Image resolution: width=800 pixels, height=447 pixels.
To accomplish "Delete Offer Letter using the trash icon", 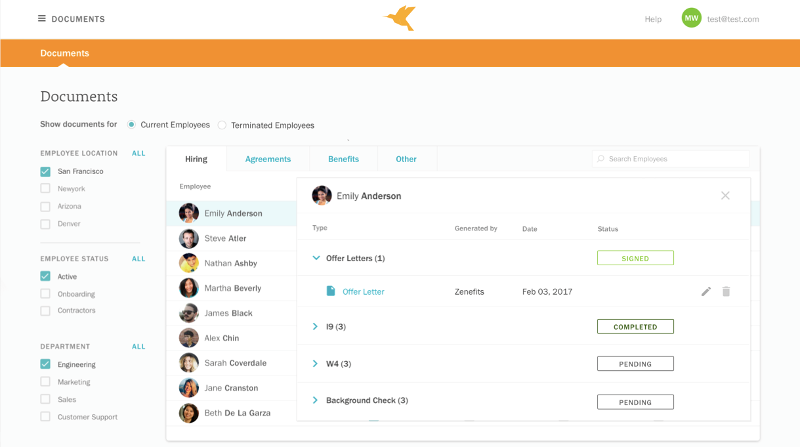I will (726, 291).
